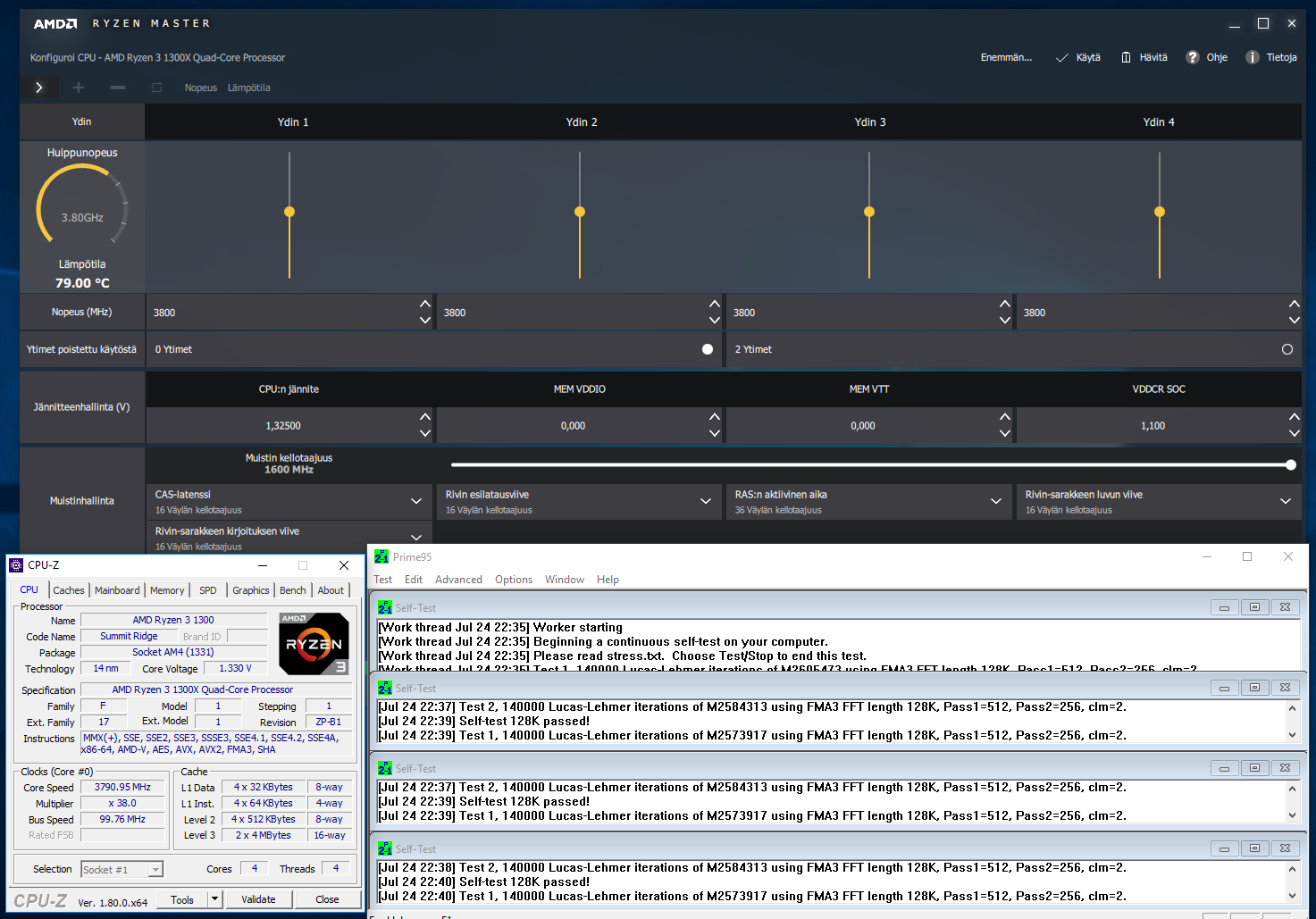
Task: Switch to the Caches tab in CPU-Z
Action: [x=69, y=590]
